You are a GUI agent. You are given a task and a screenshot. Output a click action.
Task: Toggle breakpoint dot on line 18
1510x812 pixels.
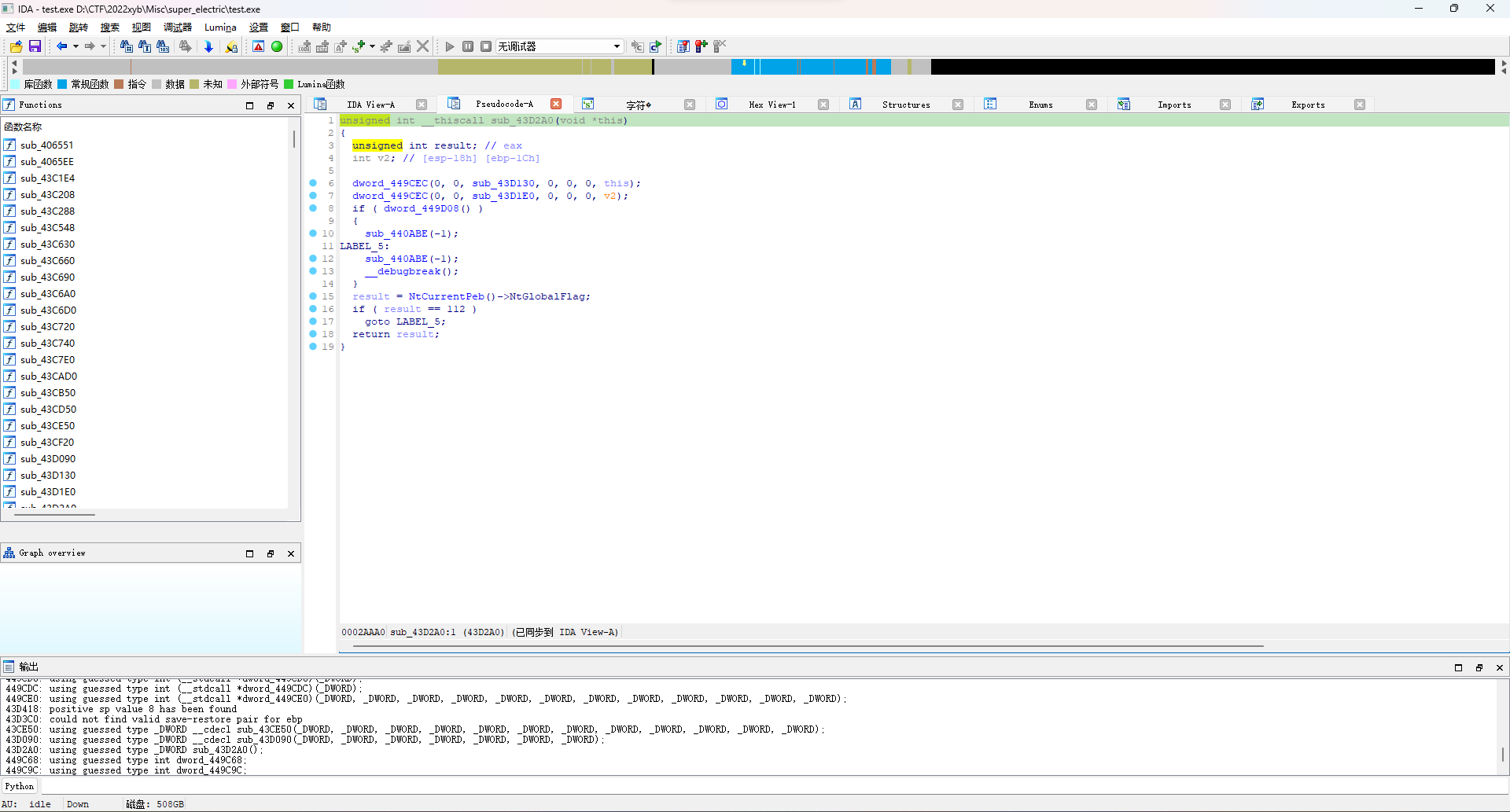[x=313, y=334]
